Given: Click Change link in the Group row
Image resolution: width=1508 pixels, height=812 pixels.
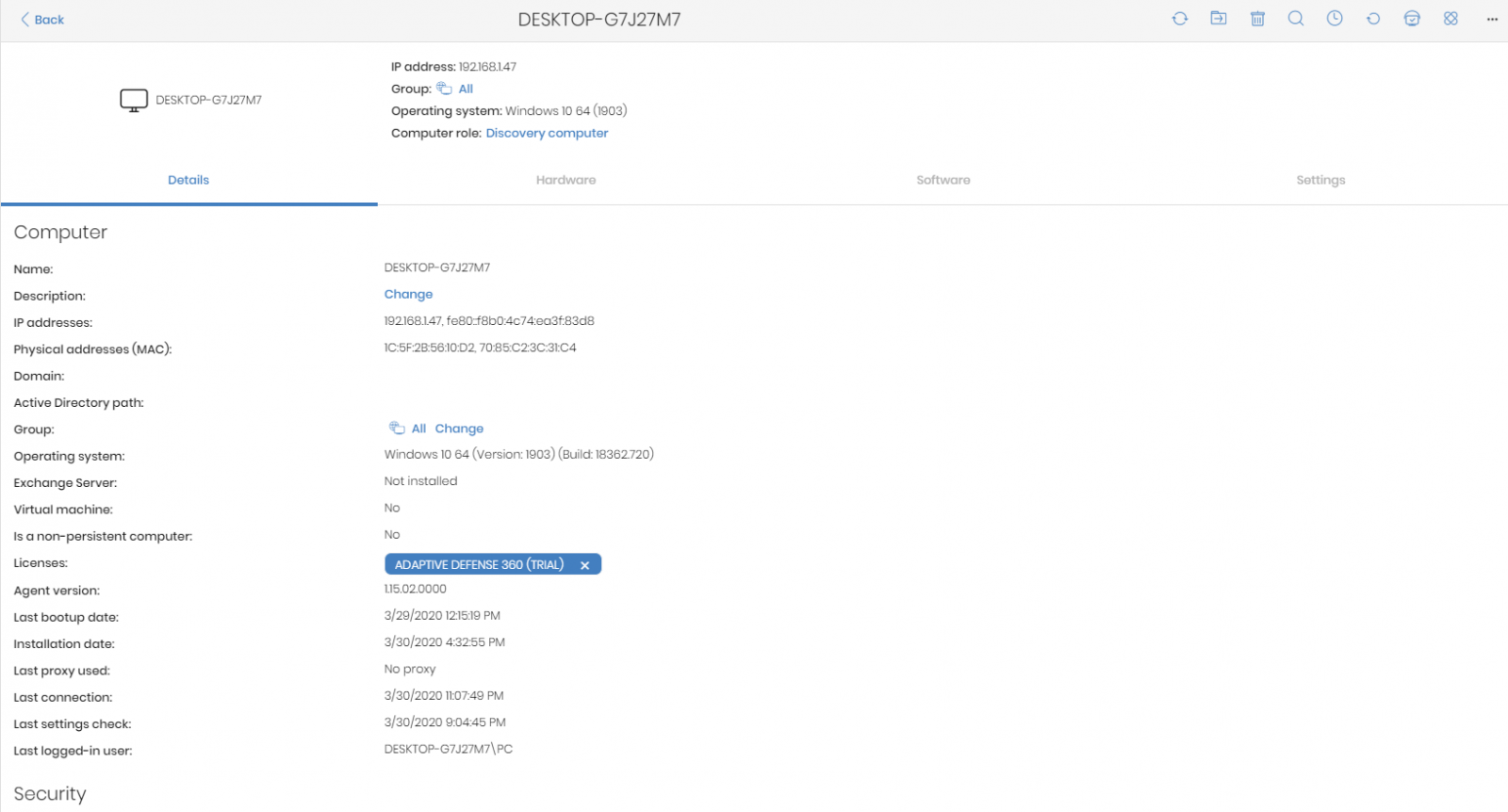Looking at the screenshot, I should click(x=459, y=429).
